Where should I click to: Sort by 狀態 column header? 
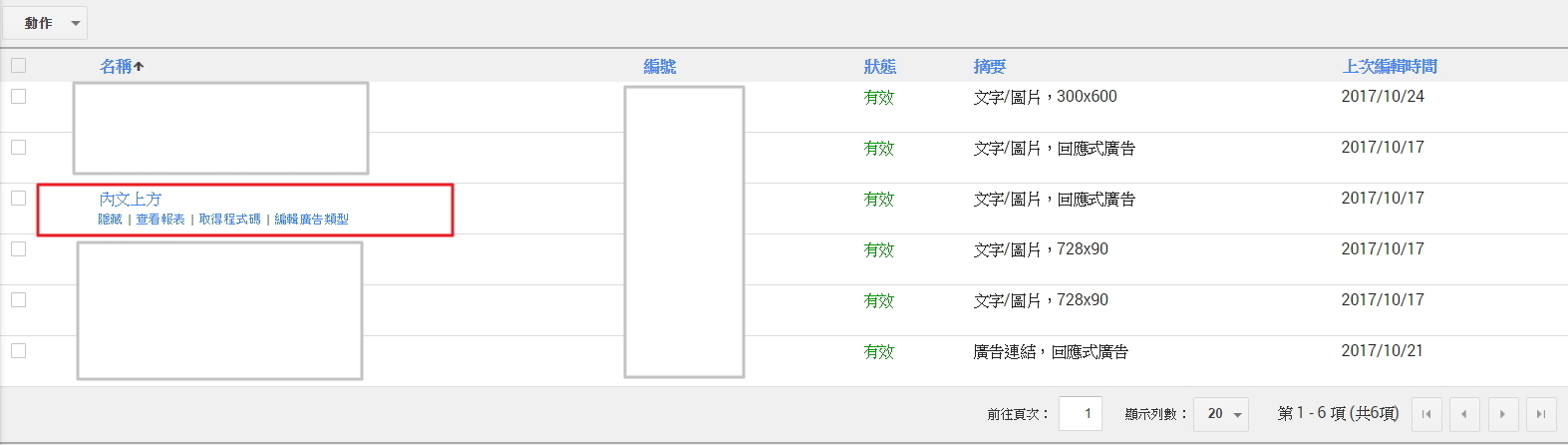[879, 67]
